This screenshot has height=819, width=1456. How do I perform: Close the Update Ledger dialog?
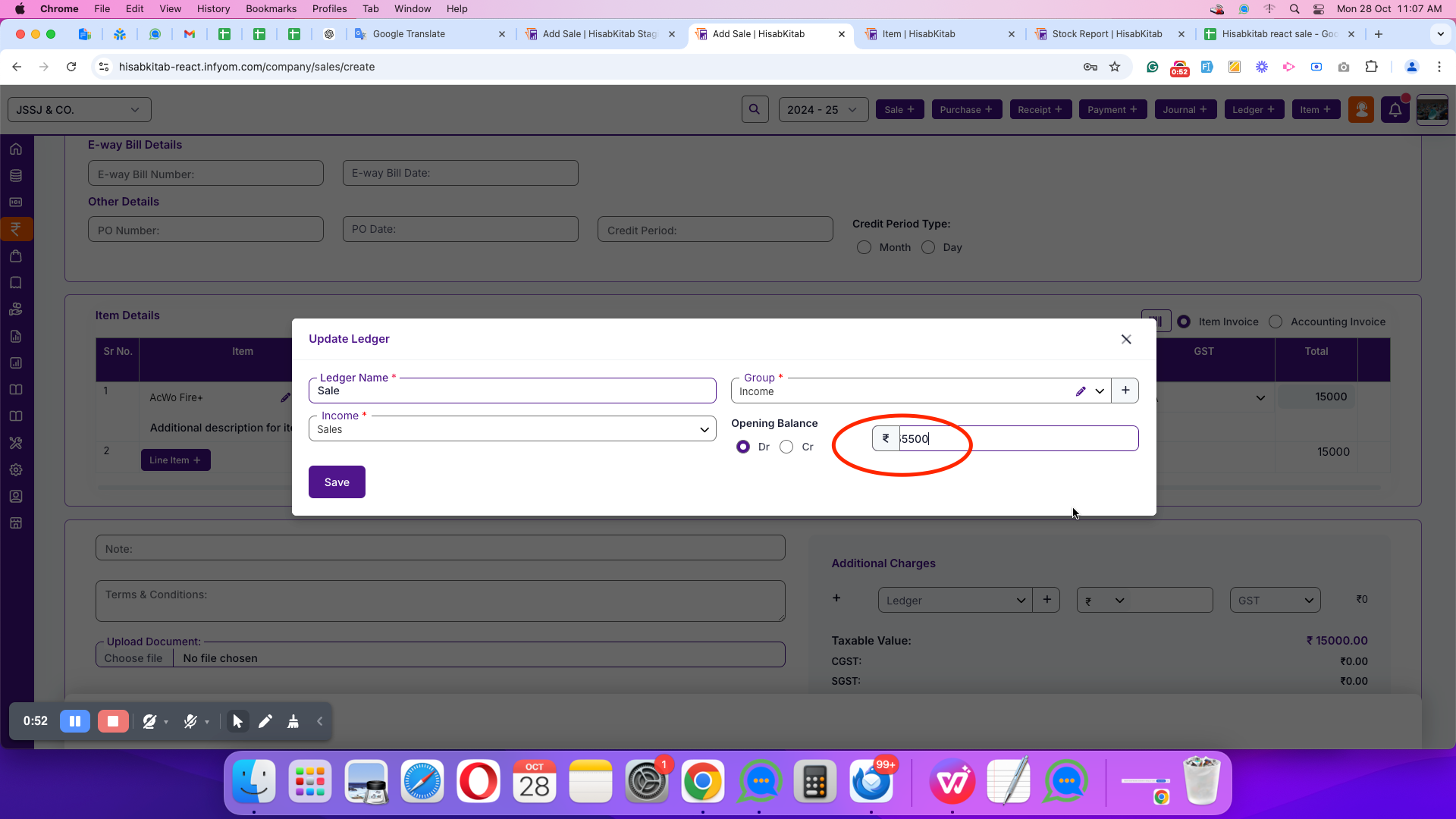tap(1126, 339)
